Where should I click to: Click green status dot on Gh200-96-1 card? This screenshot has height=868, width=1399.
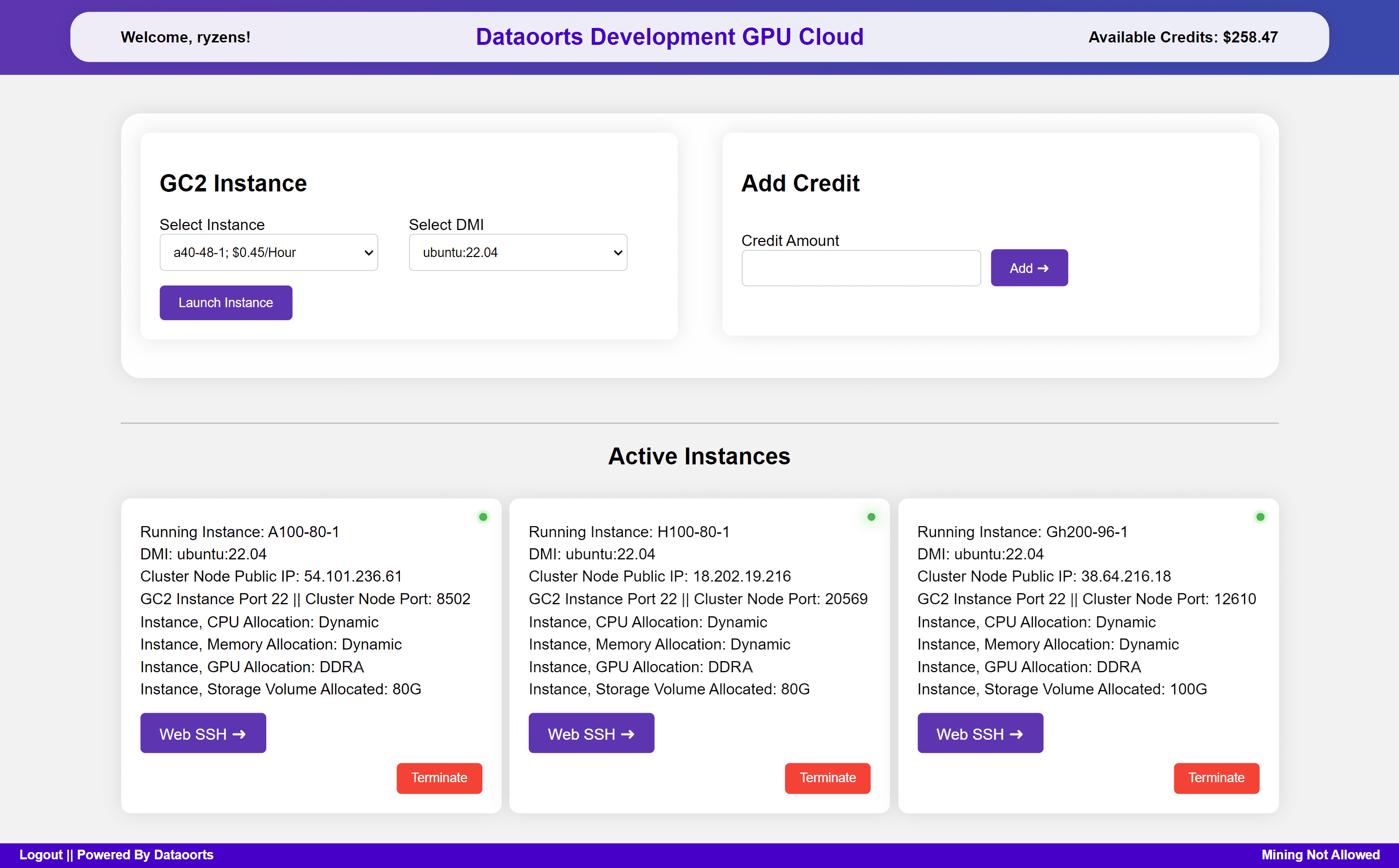pos(1260,516)
